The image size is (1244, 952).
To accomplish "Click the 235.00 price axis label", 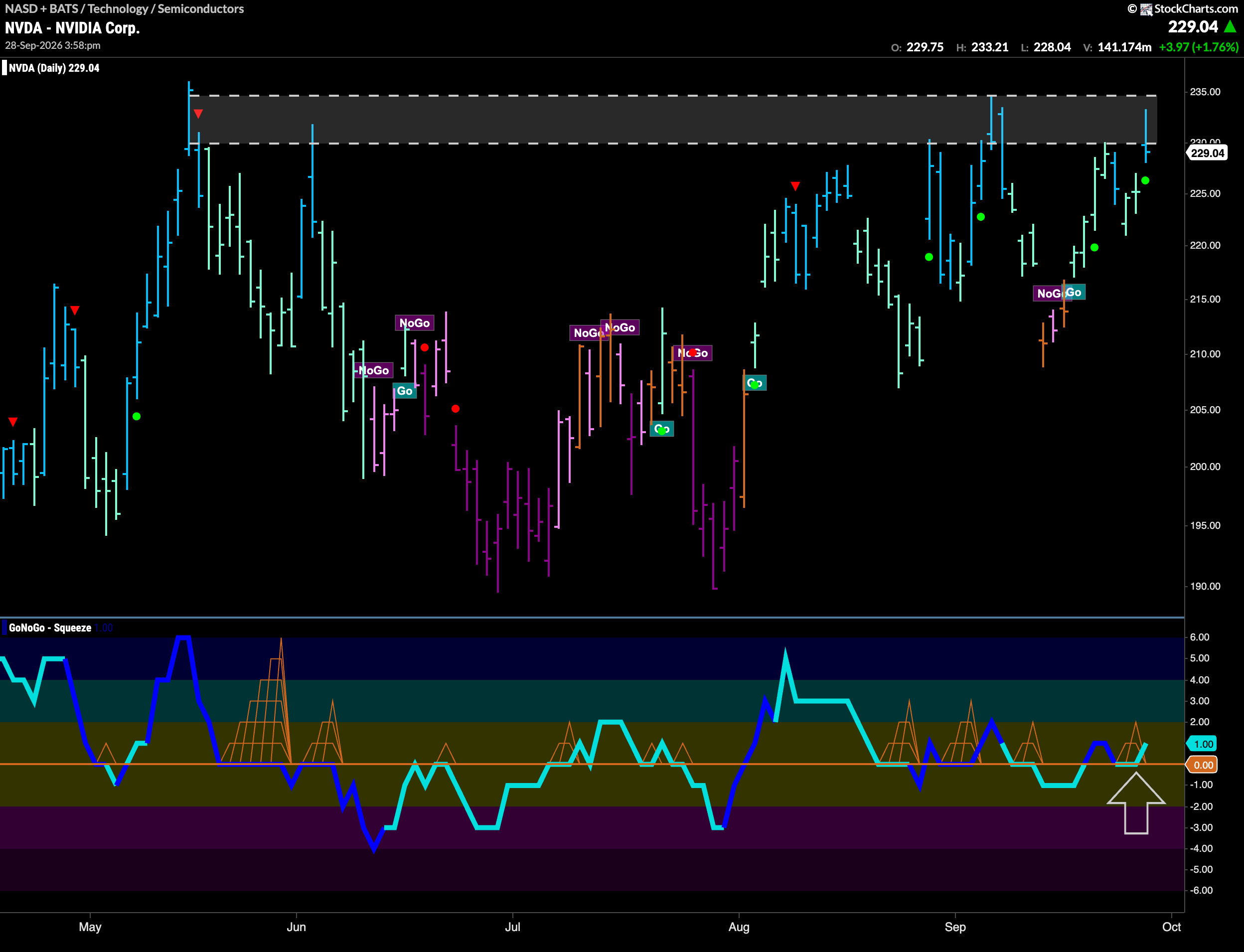I will pos(1205,92).
